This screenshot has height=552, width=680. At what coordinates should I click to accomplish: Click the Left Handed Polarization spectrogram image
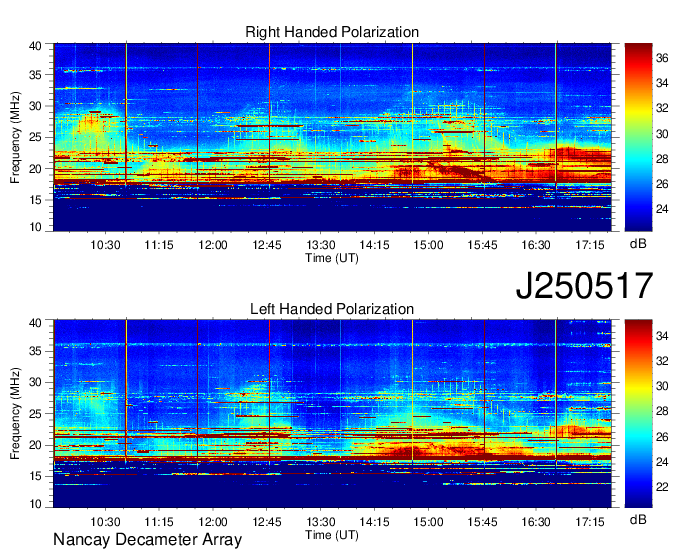coord(332,414)
